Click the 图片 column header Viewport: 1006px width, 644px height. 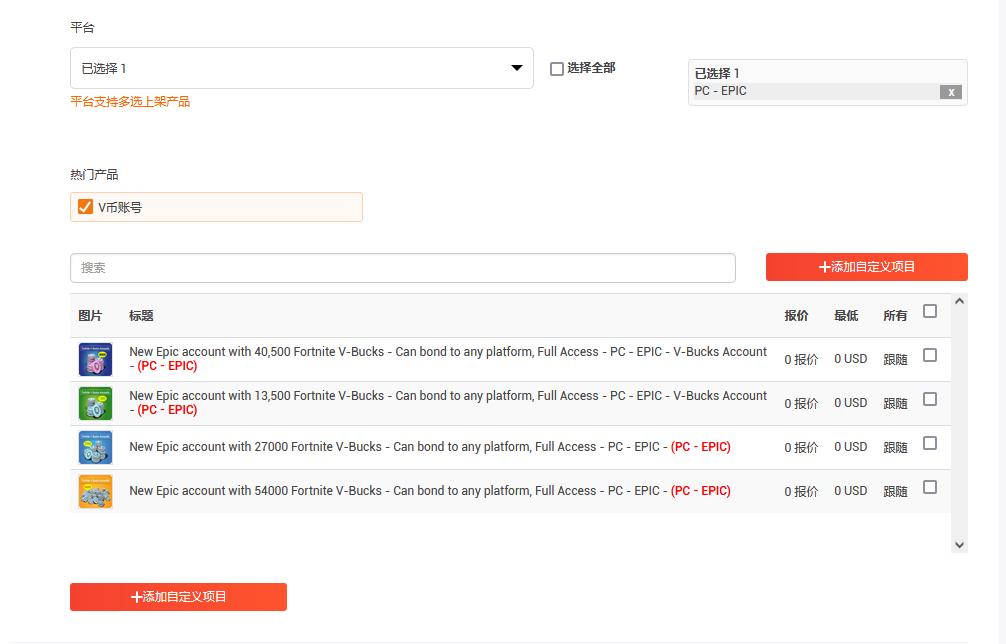click(x=90, y=316)
